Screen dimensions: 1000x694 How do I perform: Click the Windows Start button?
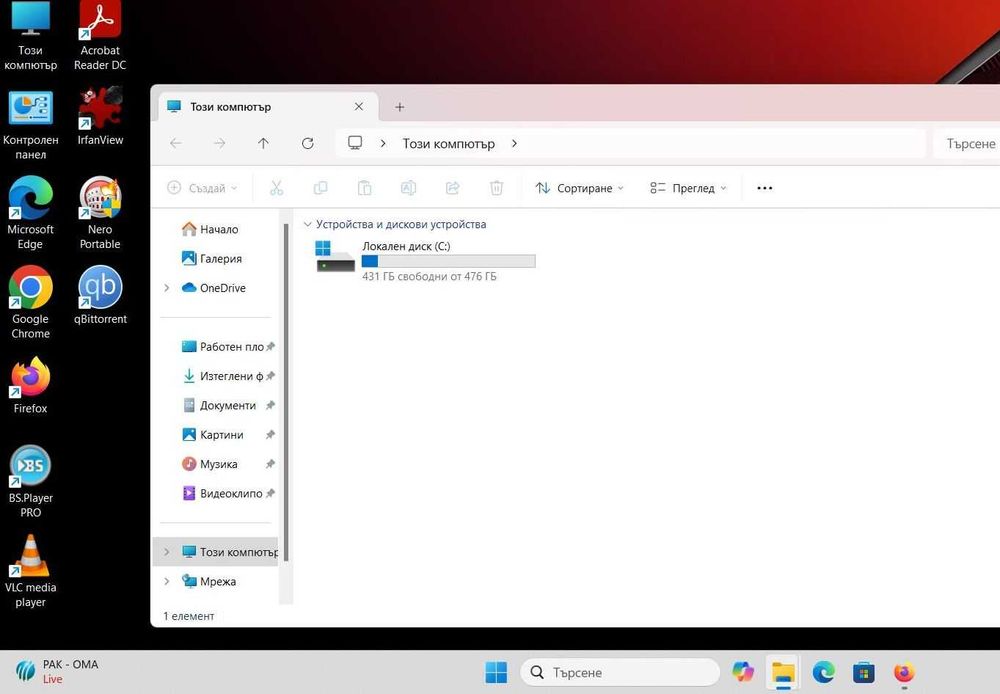point(496,672)
